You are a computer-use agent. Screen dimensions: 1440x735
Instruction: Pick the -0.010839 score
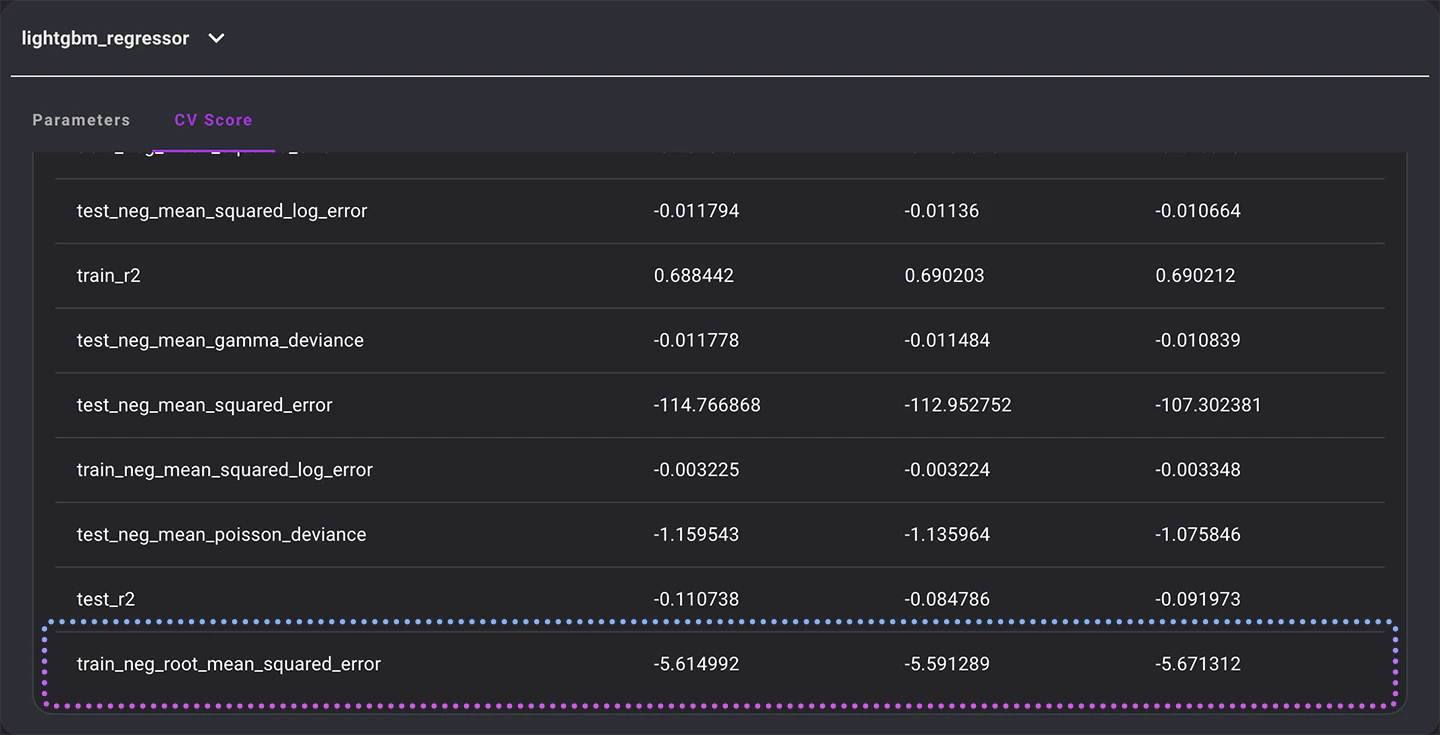pos(1198,340)
